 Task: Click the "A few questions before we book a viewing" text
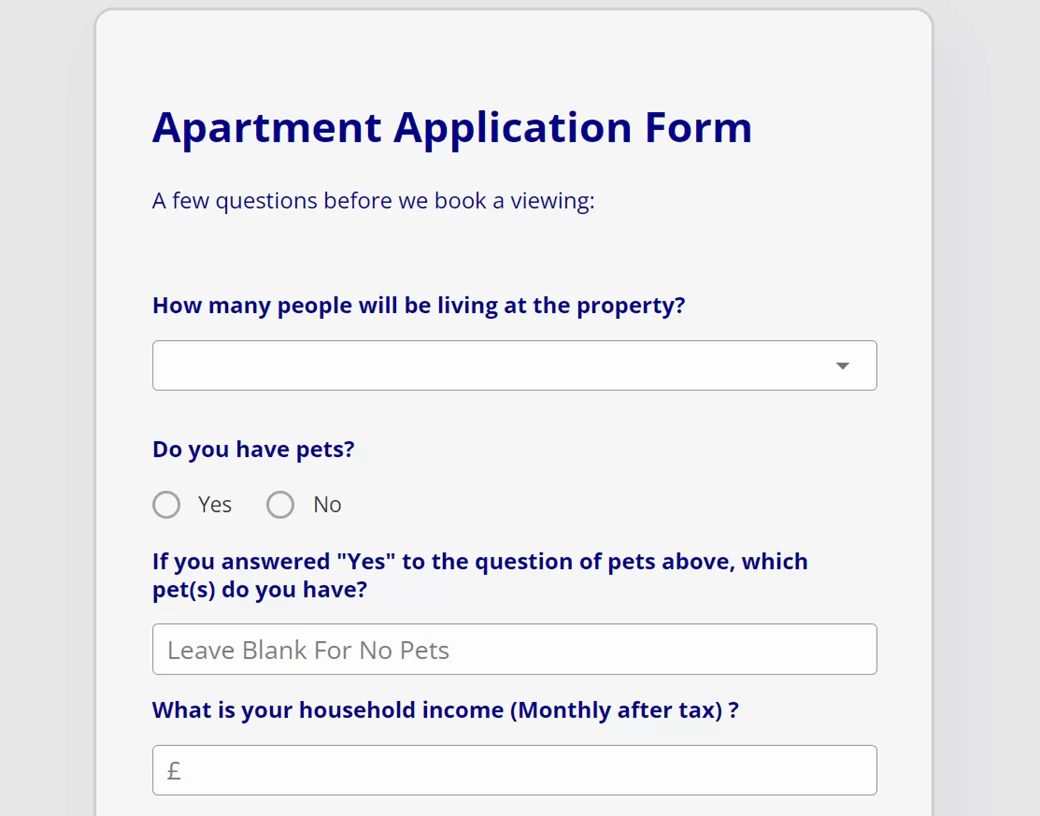(373, 201)
